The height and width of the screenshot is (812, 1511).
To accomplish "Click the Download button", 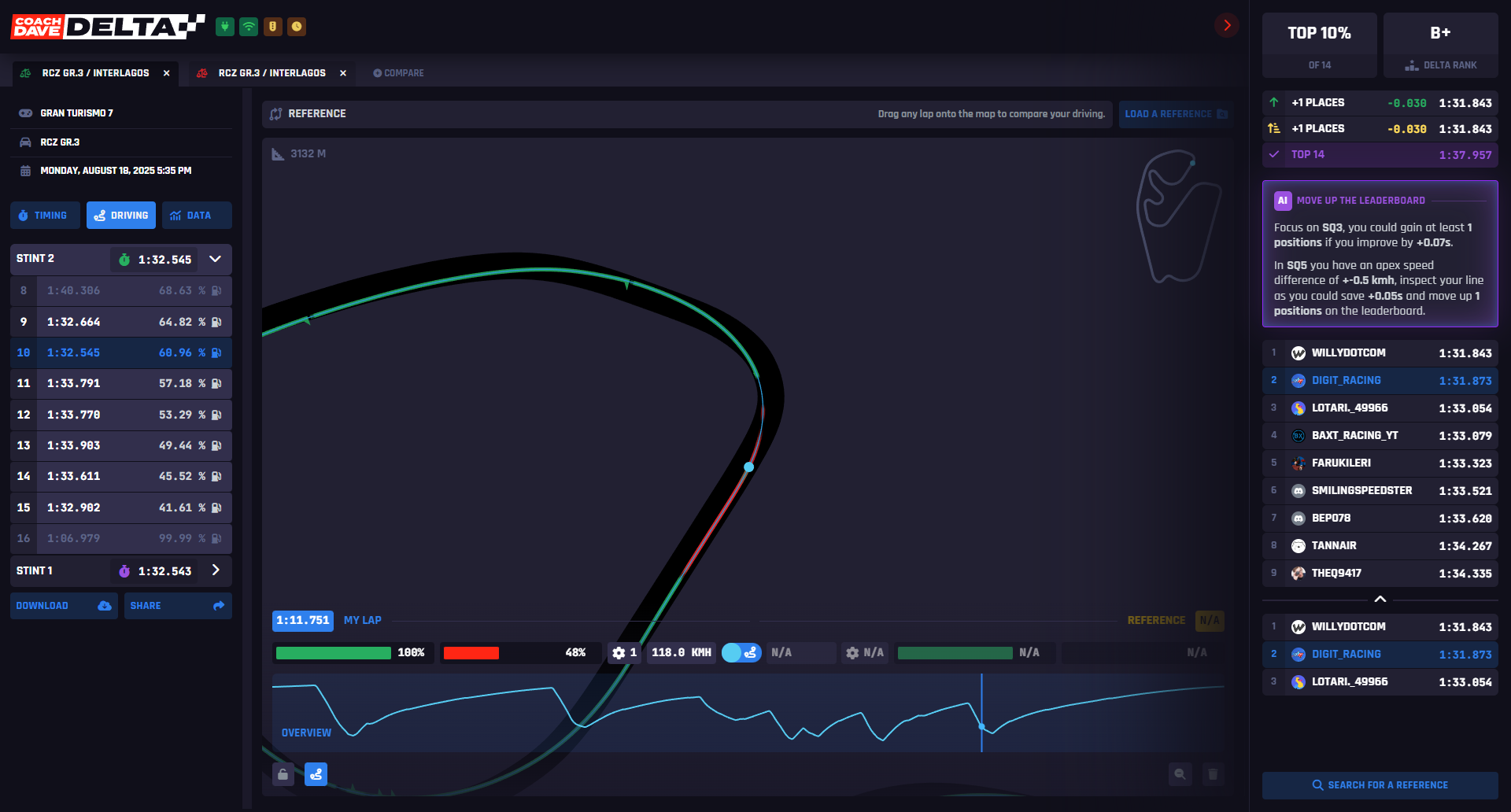I will tap(64, 606).
